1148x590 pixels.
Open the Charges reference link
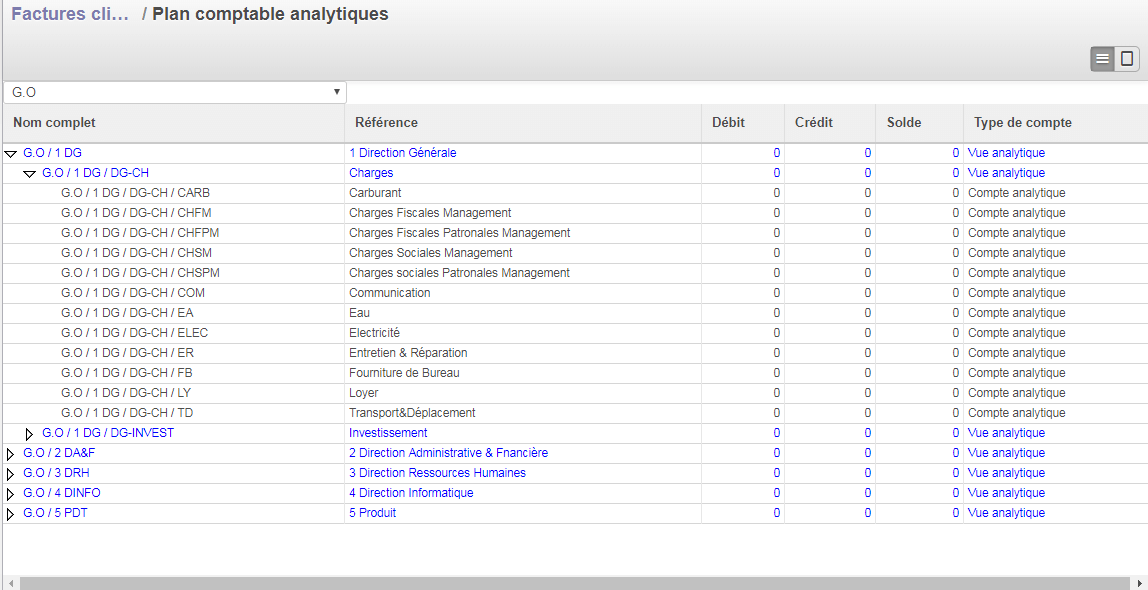(371, 173)
